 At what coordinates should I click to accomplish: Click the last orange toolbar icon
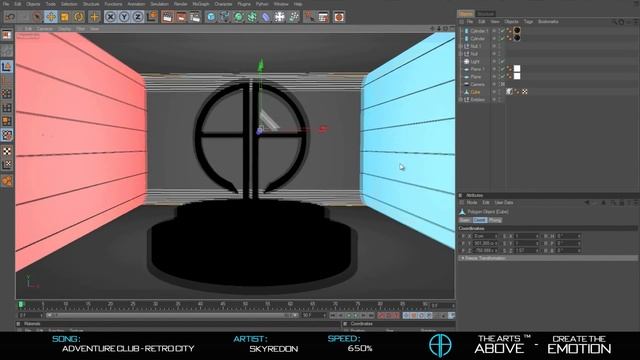pyautogui.click(x=339, y=17)
